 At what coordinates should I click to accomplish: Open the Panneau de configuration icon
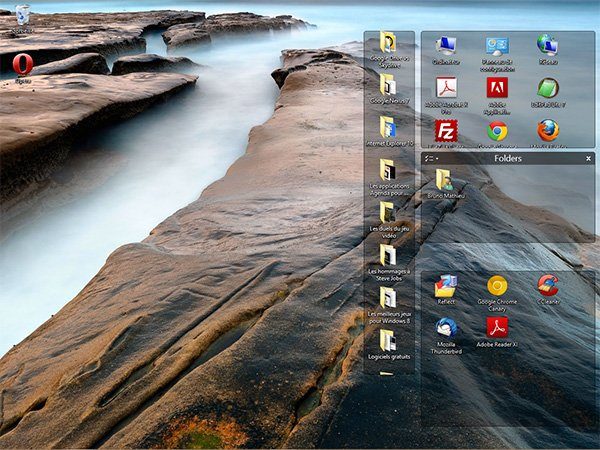coord(497,54)
